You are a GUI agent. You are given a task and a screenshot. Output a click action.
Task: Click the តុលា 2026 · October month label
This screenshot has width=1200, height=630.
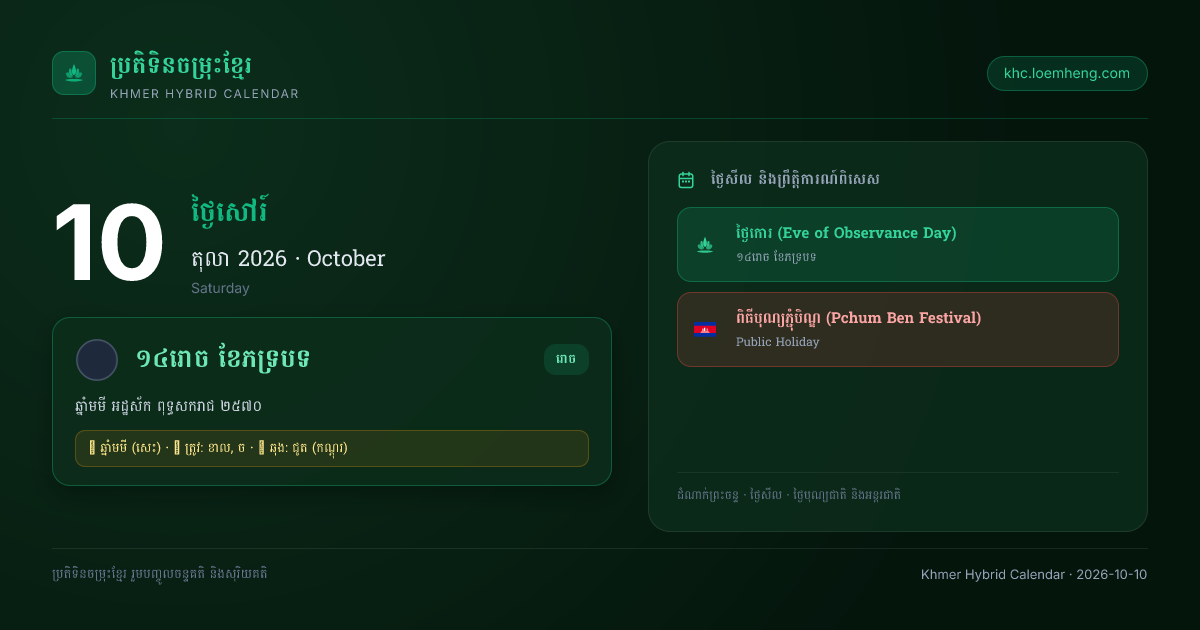[288, 258]
